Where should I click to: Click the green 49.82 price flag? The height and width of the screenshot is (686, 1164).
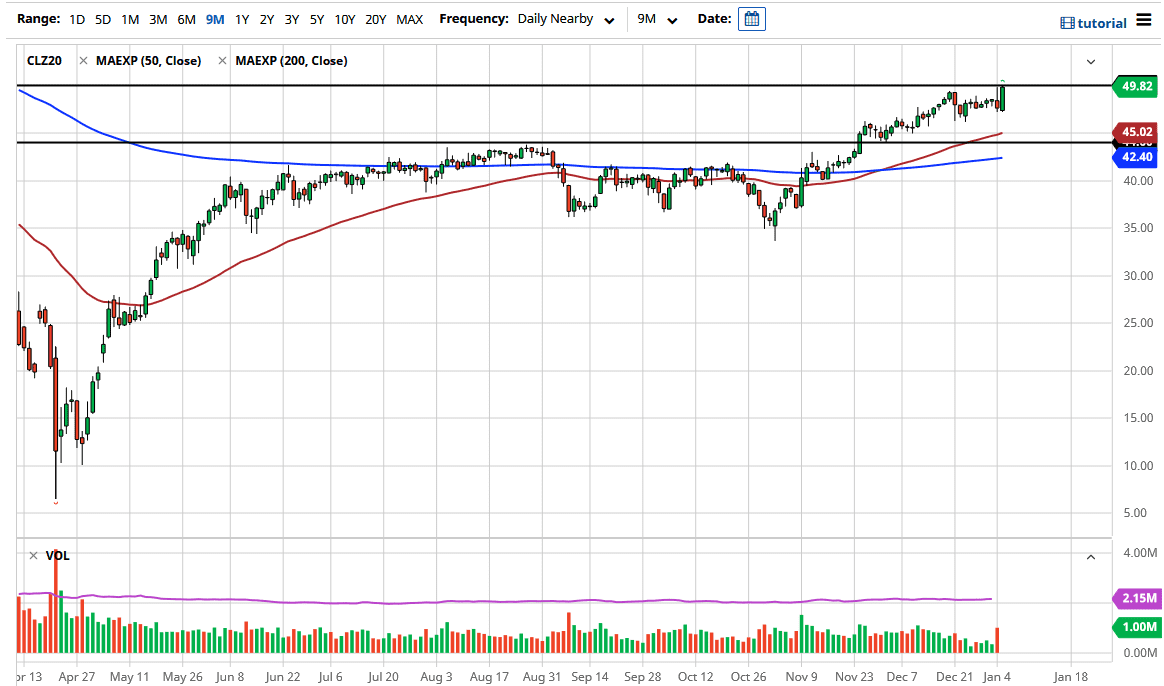click(x=1135, y=86)
